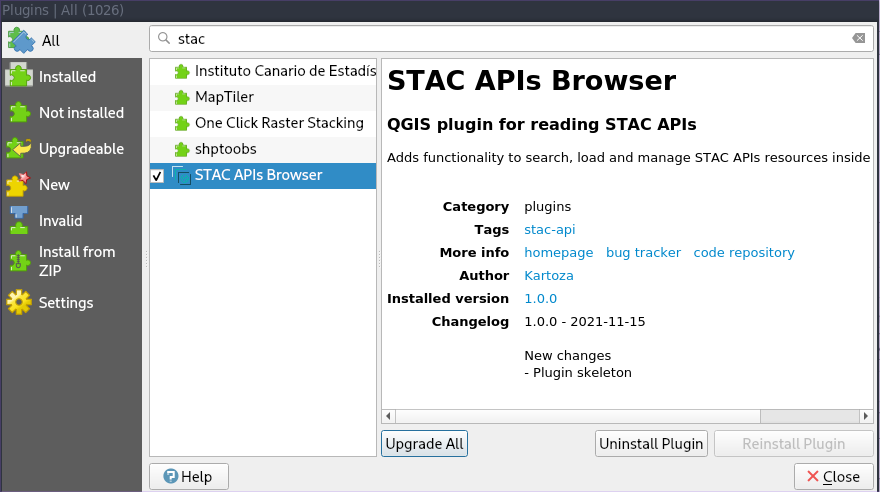This screenshot has height=492, width=880.
Task: Click the New plugins star icon
Action: (x=18, y=185)
